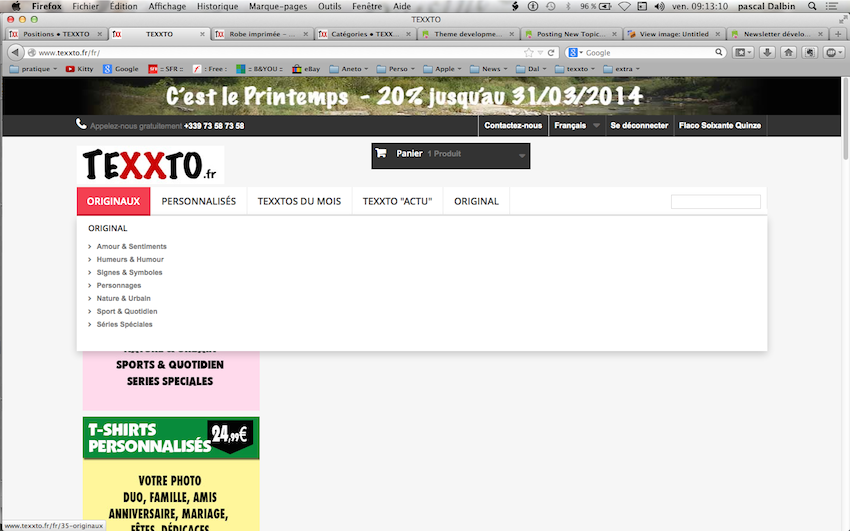Open the Historique menu
This screenshot has width=850, height=531.
coord(217,7)
